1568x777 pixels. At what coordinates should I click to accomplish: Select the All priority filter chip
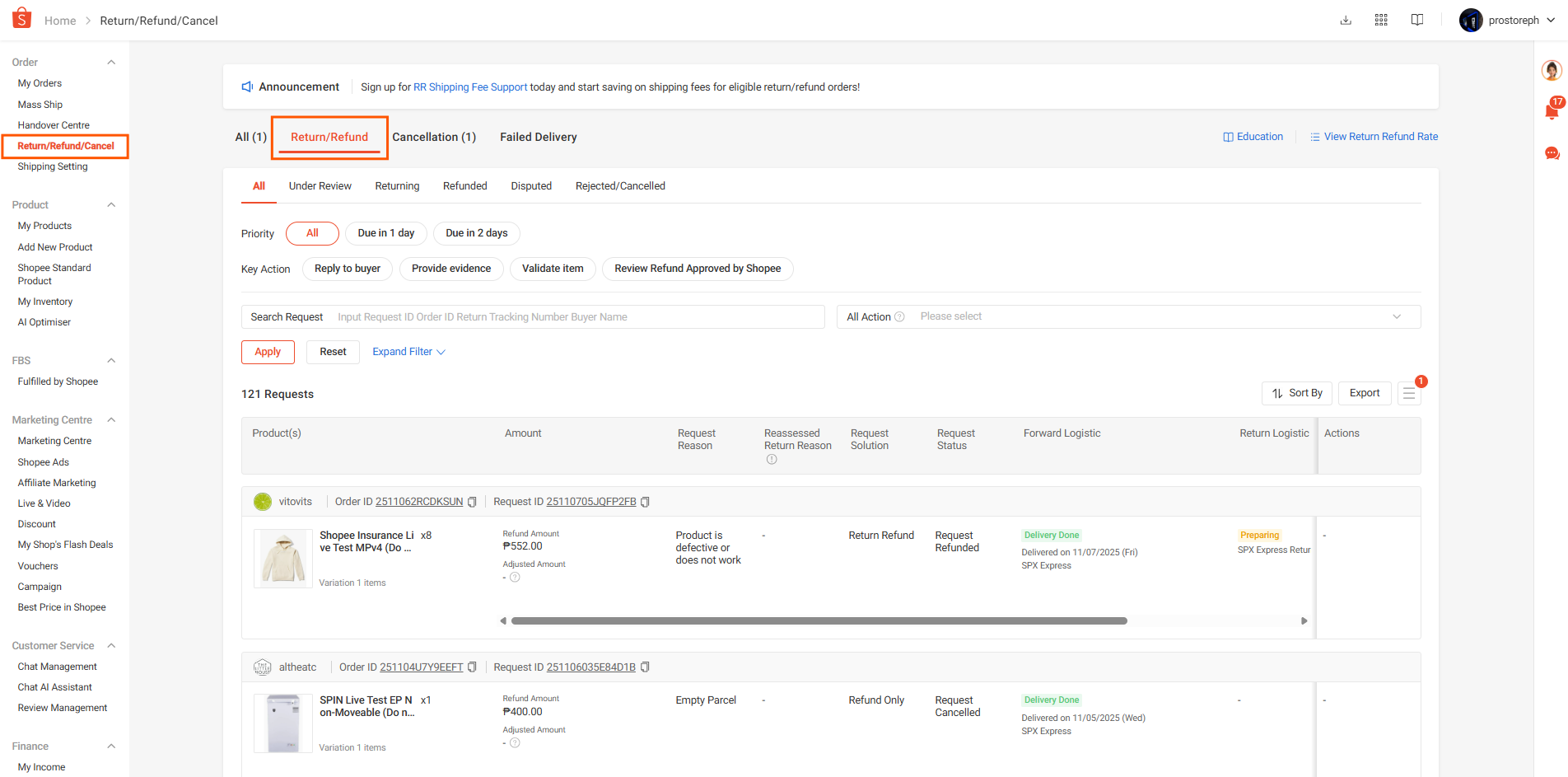[312, 233]
